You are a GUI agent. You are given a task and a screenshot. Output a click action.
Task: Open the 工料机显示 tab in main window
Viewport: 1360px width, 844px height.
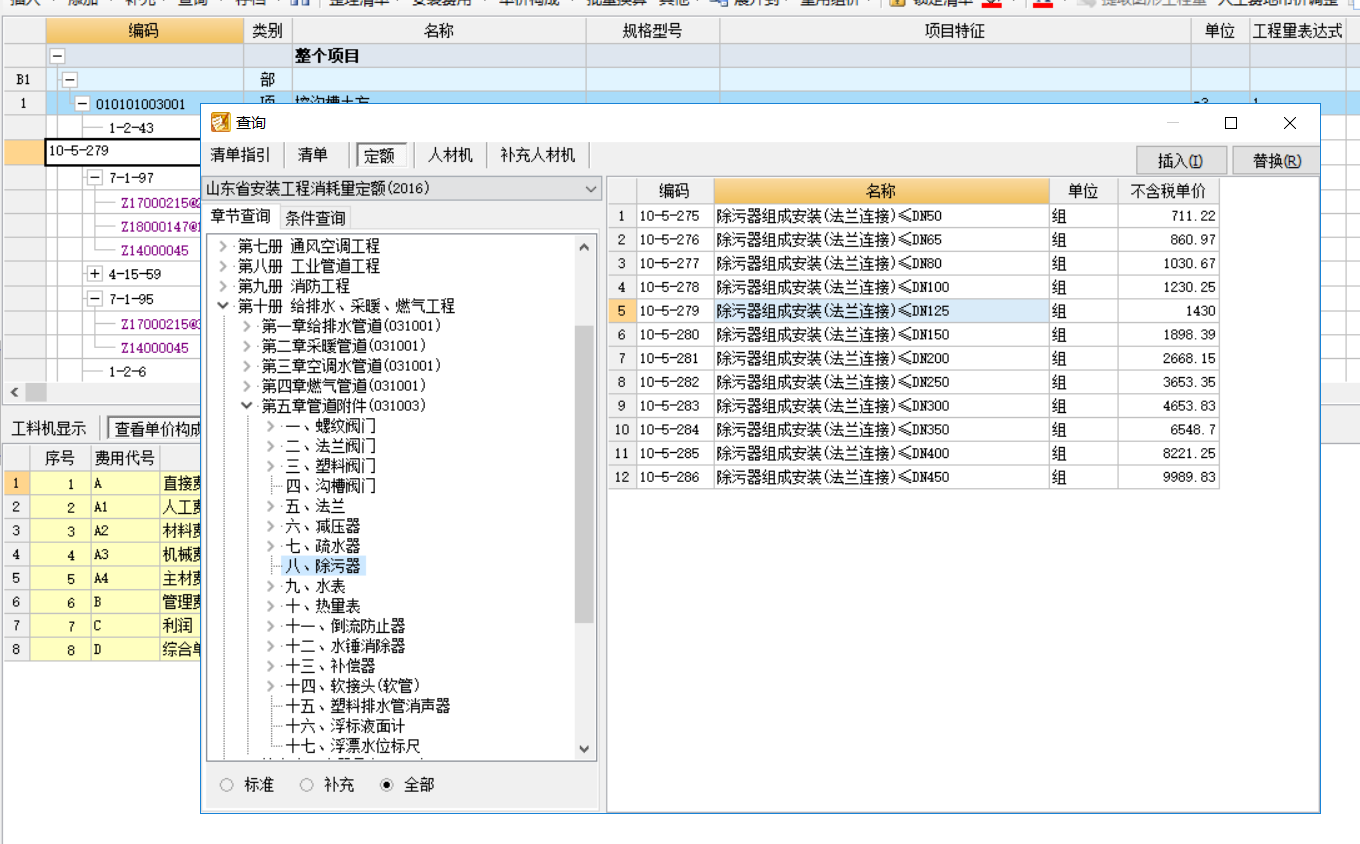(50, 429)
